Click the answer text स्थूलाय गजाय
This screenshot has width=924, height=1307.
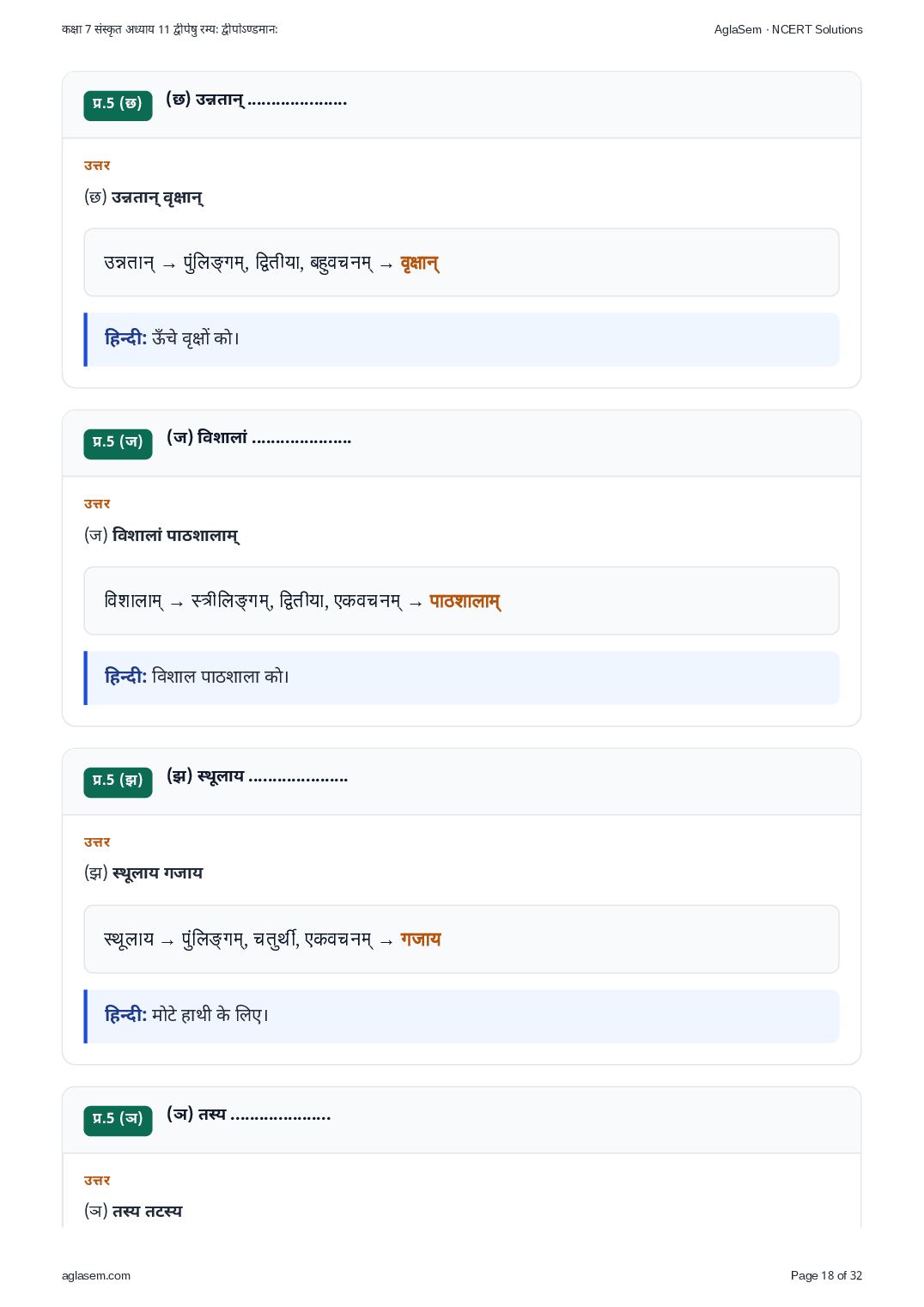tap(158, 872)
